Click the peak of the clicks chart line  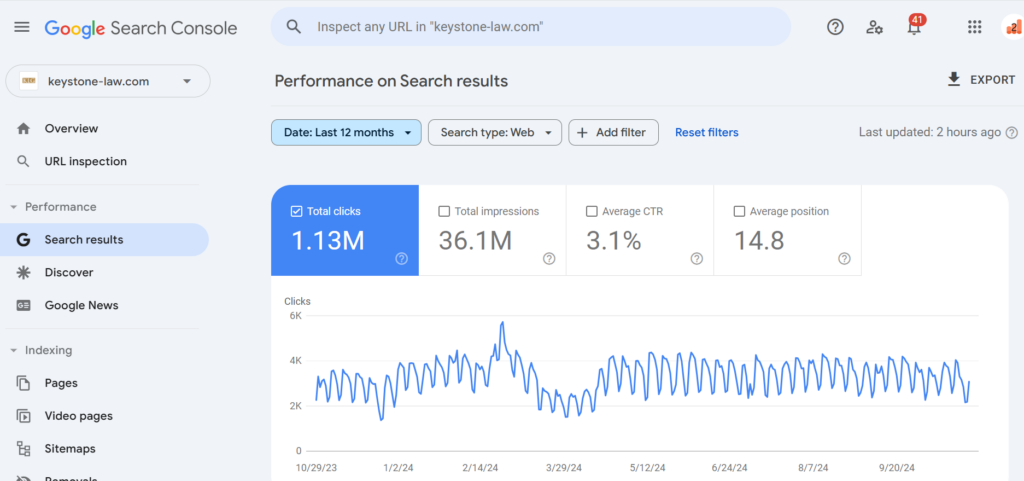coord(502,323)
